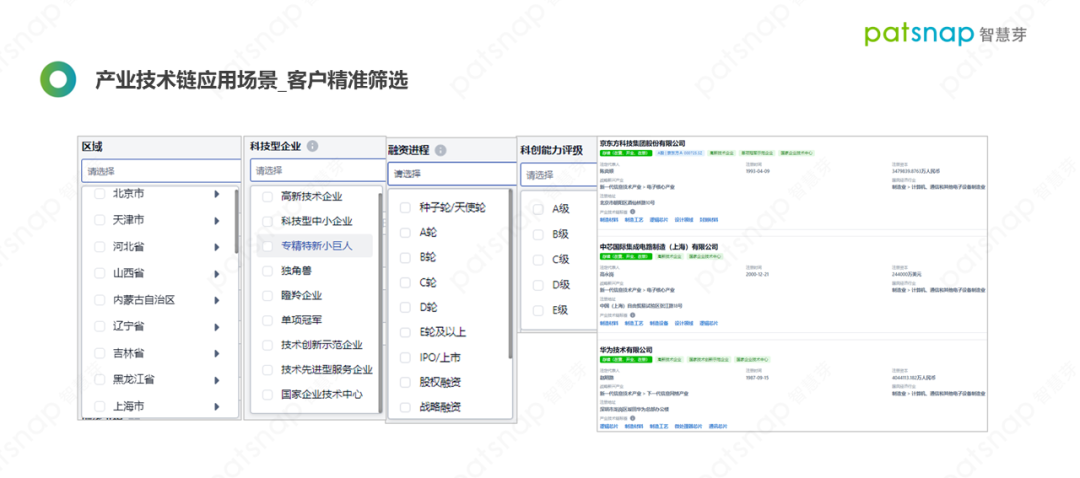This screenshot has height=478, width=1080.
Task: Expand 内蒙古自治区 with its arrow
Action: point(217,300)
